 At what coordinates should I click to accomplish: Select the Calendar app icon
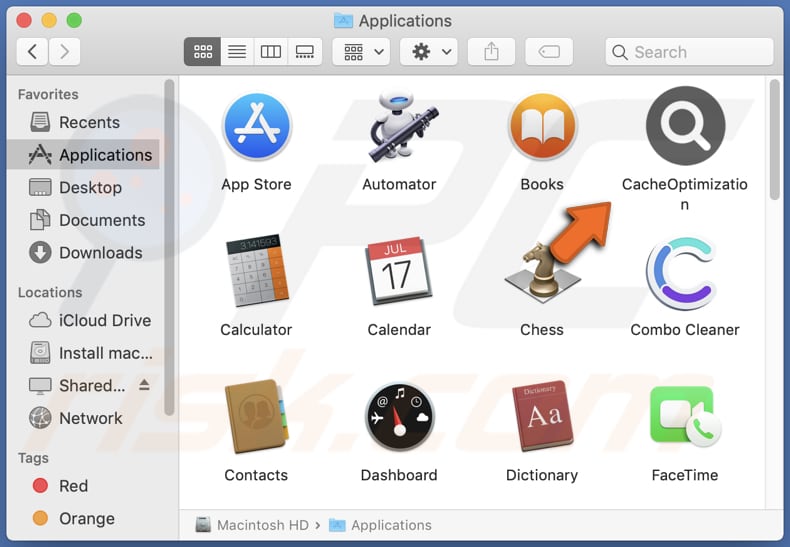398,270
